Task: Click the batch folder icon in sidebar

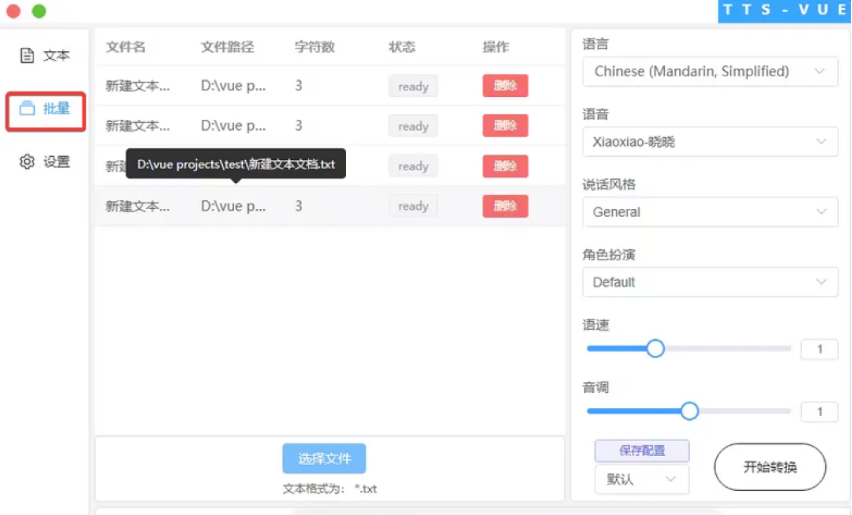Action: pyautogui.click(x=27, y=109)
